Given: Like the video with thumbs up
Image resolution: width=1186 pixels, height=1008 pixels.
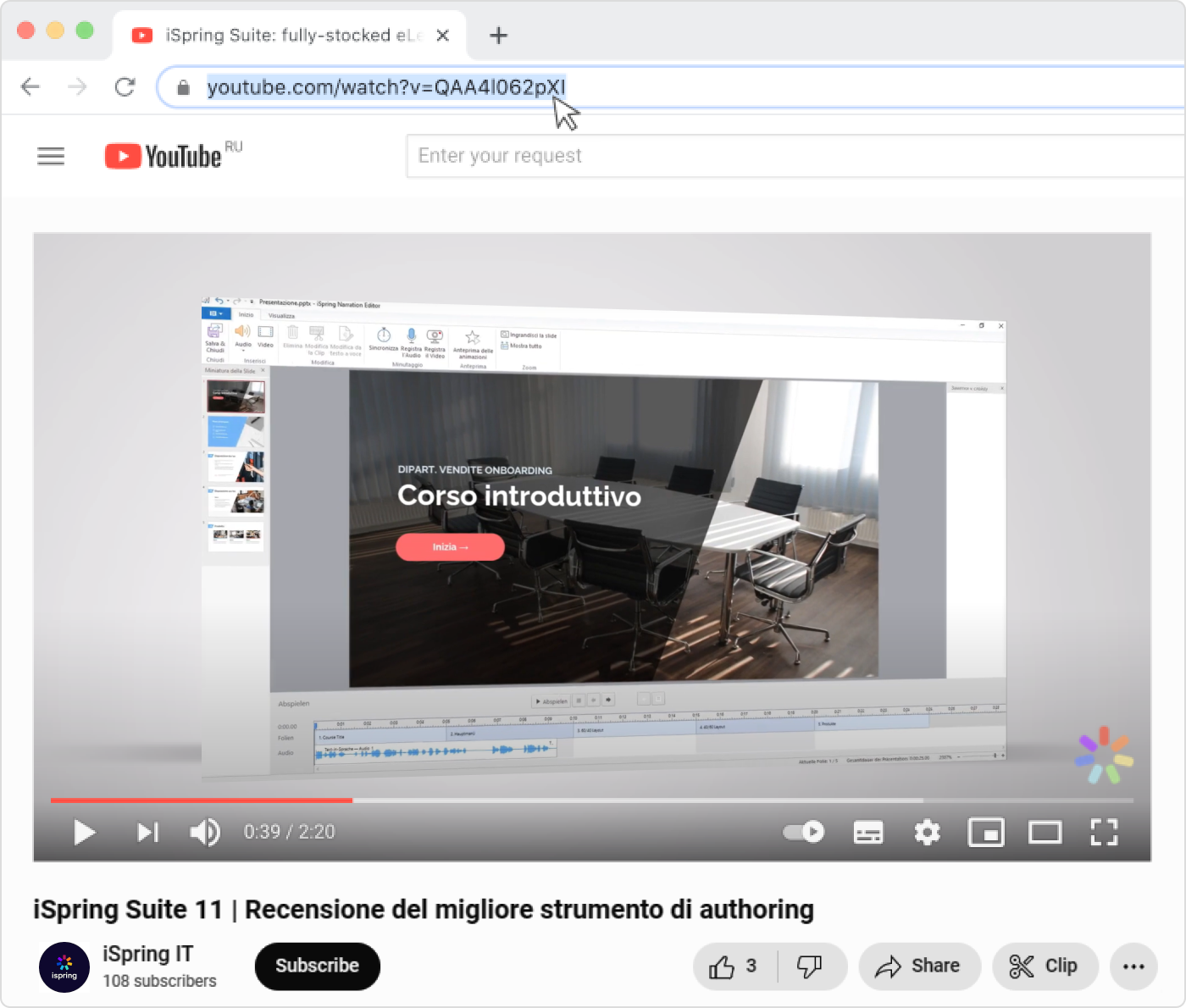Looking at the screenshot, I should (x=734, y=966).
